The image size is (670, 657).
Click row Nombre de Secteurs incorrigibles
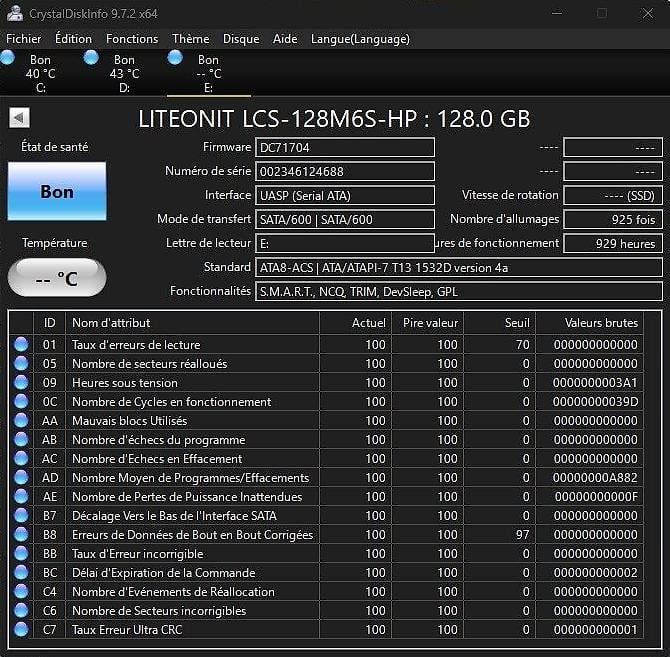click(327, 610)
